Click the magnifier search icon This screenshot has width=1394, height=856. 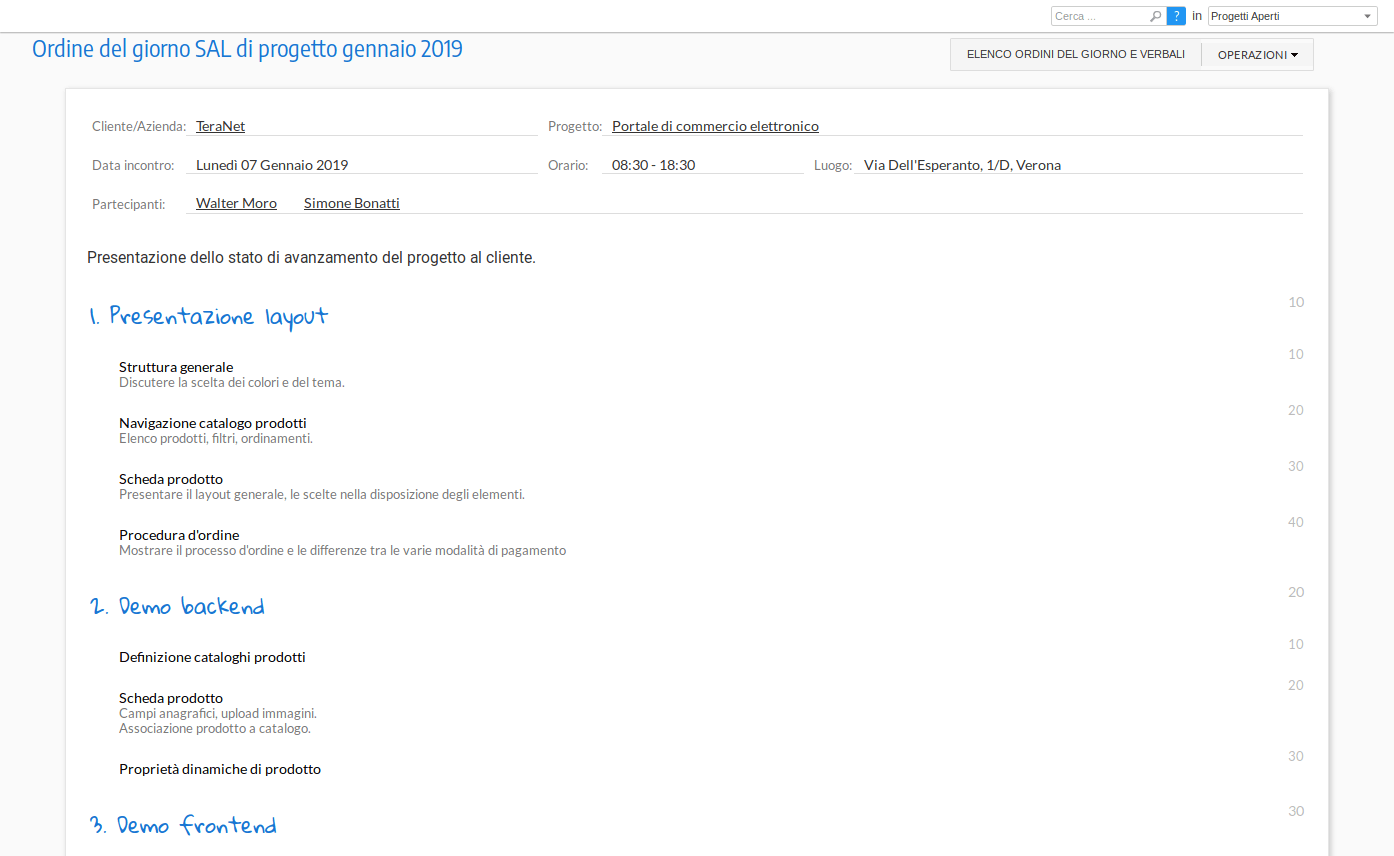[x=1156, y=16]
